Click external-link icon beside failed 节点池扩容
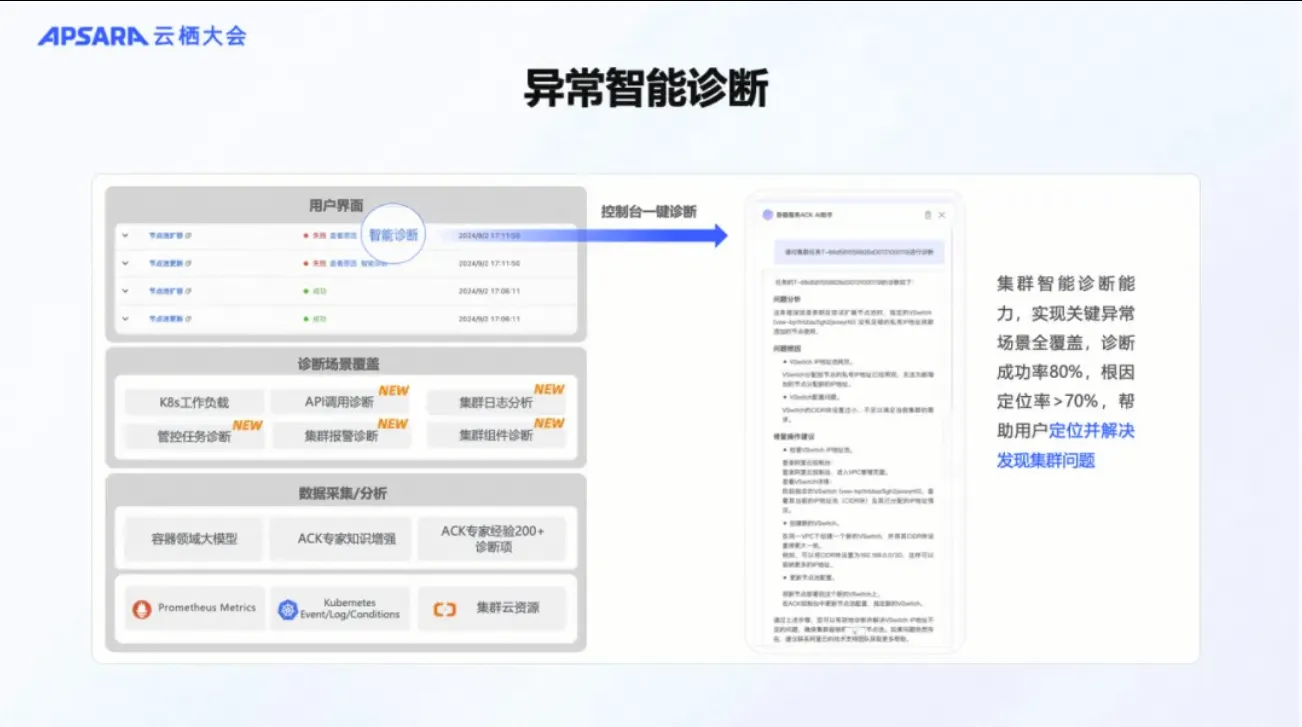The width and height of the screenshot is (1302, 727). pyautogui.click(x=188, y=236)
